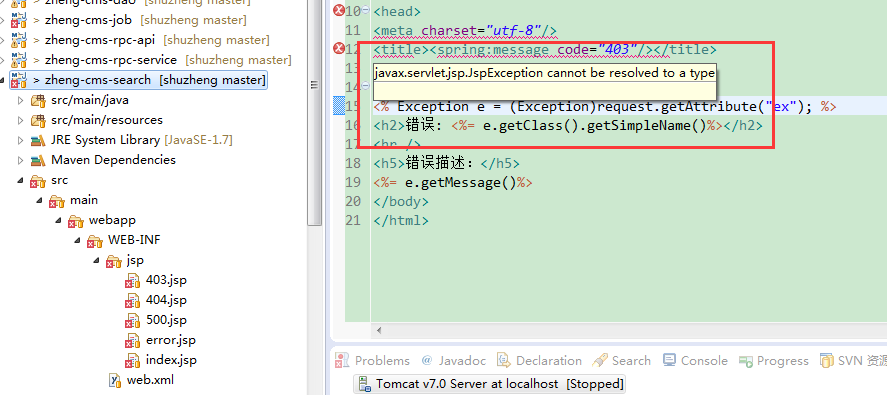Viewport: 887px width, 395px height.
Task: Collapse the zheng-cms-search project node
Action: 3,80
